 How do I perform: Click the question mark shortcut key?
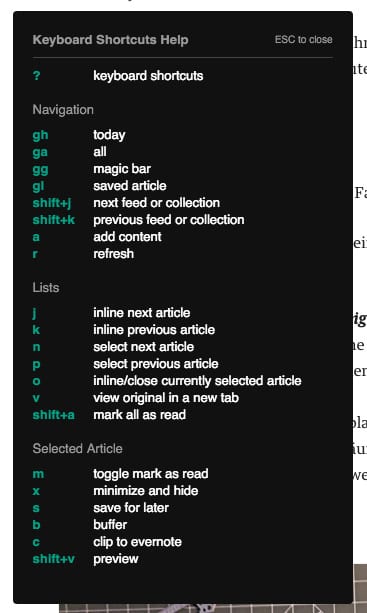coord(36,75)
